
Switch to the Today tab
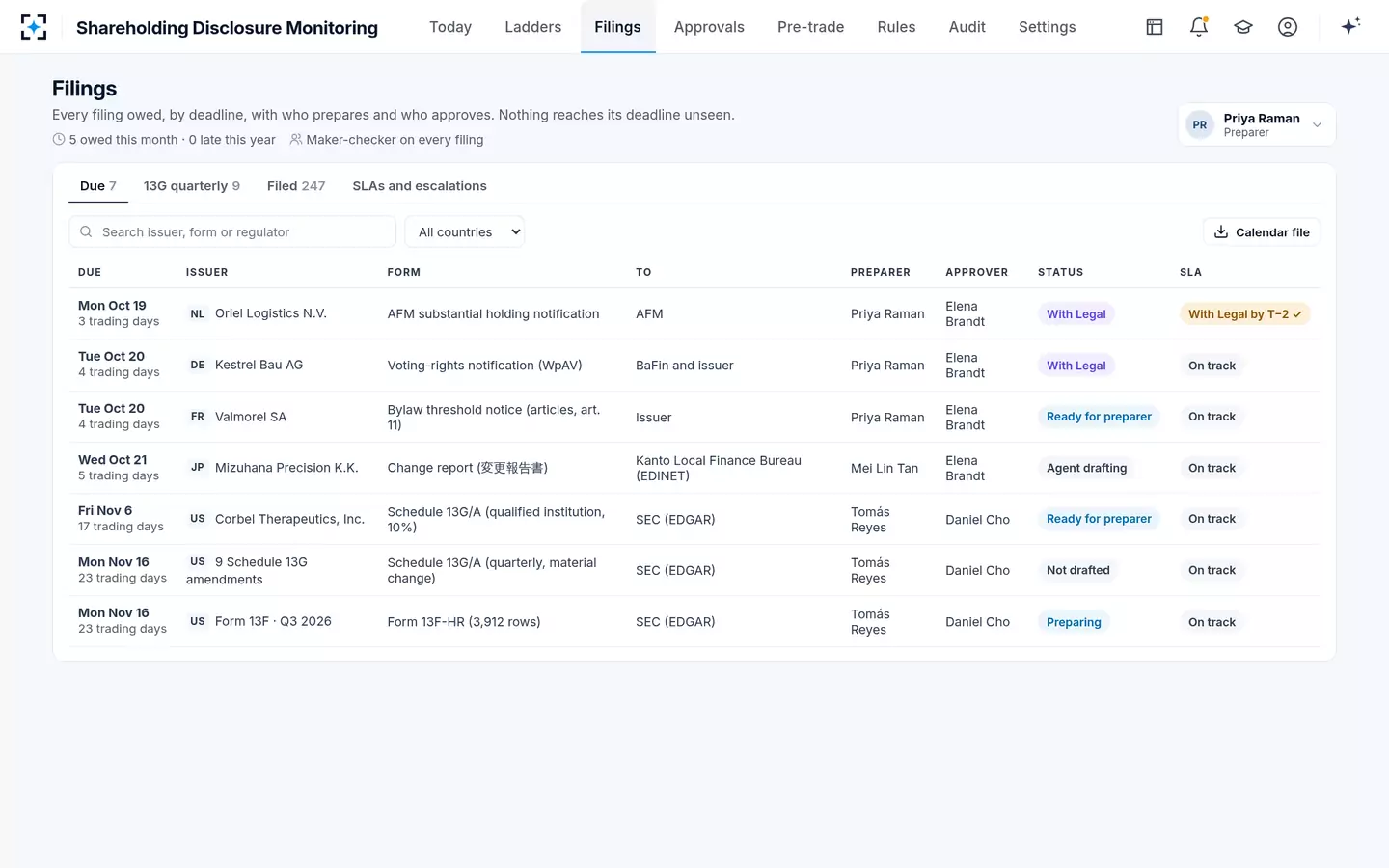[x=450, y=27]
